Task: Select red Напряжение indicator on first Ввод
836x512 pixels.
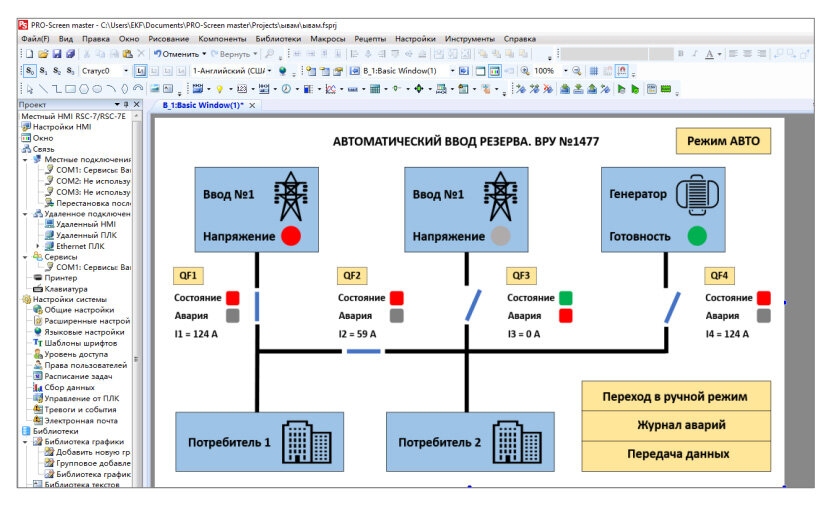Action: 291,236
